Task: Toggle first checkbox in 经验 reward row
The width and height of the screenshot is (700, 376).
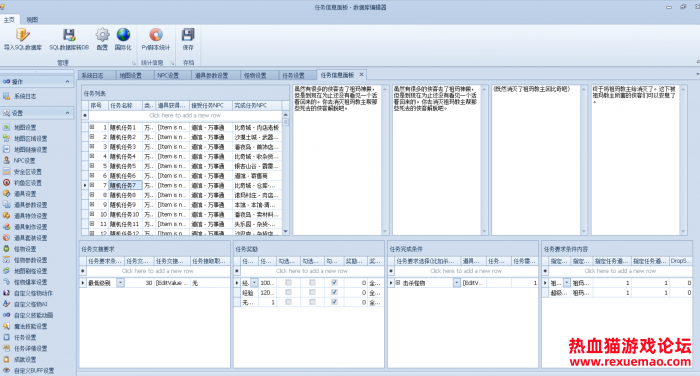Action: click(288, 292)
